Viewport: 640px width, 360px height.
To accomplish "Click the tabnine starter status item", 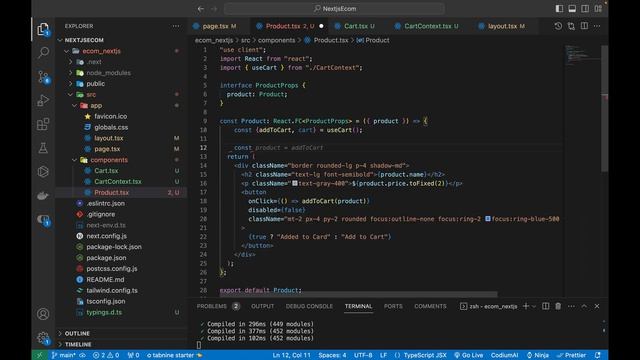I will (174, 355).
